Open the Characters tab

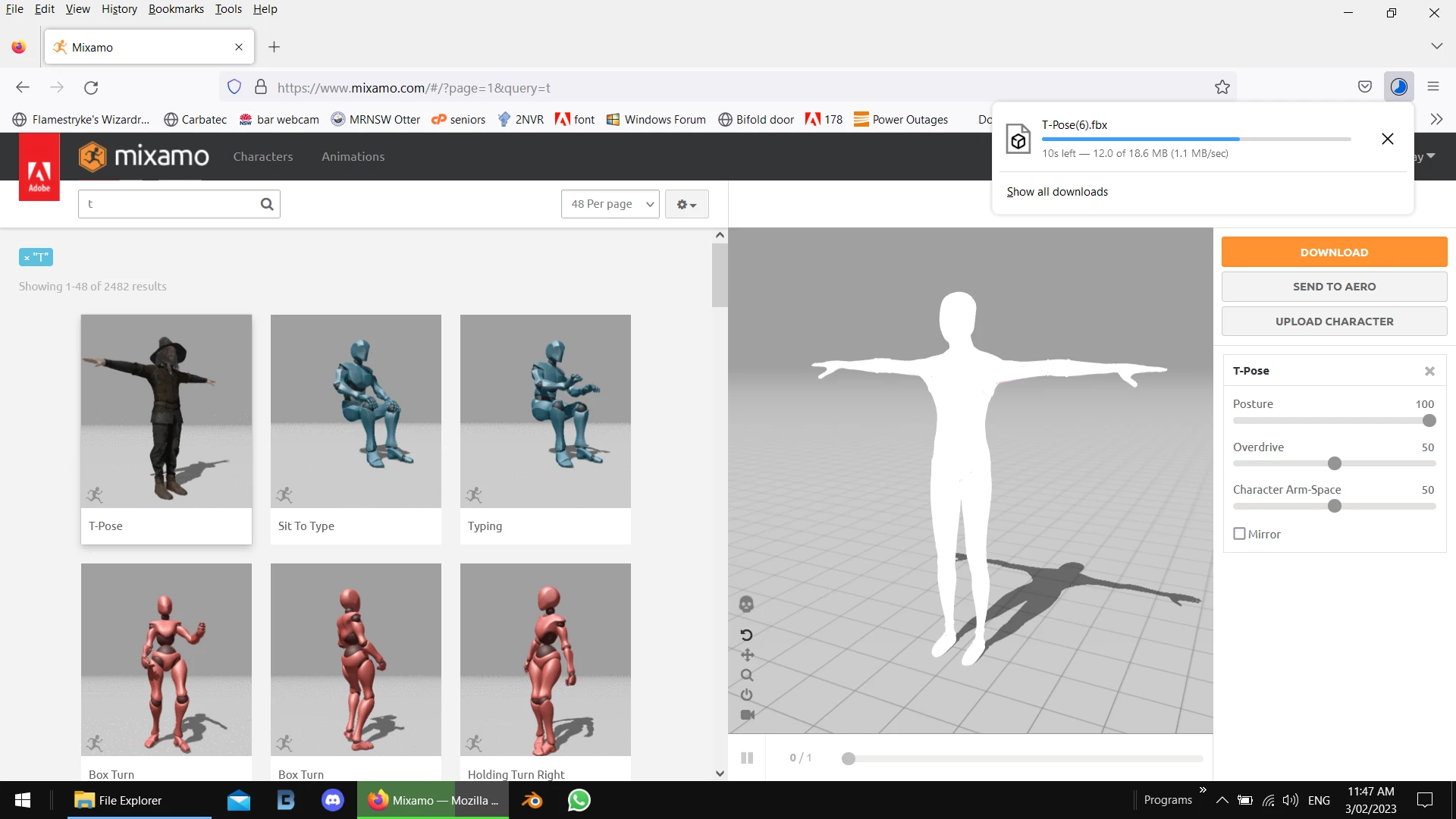click(x=262, y=156)
